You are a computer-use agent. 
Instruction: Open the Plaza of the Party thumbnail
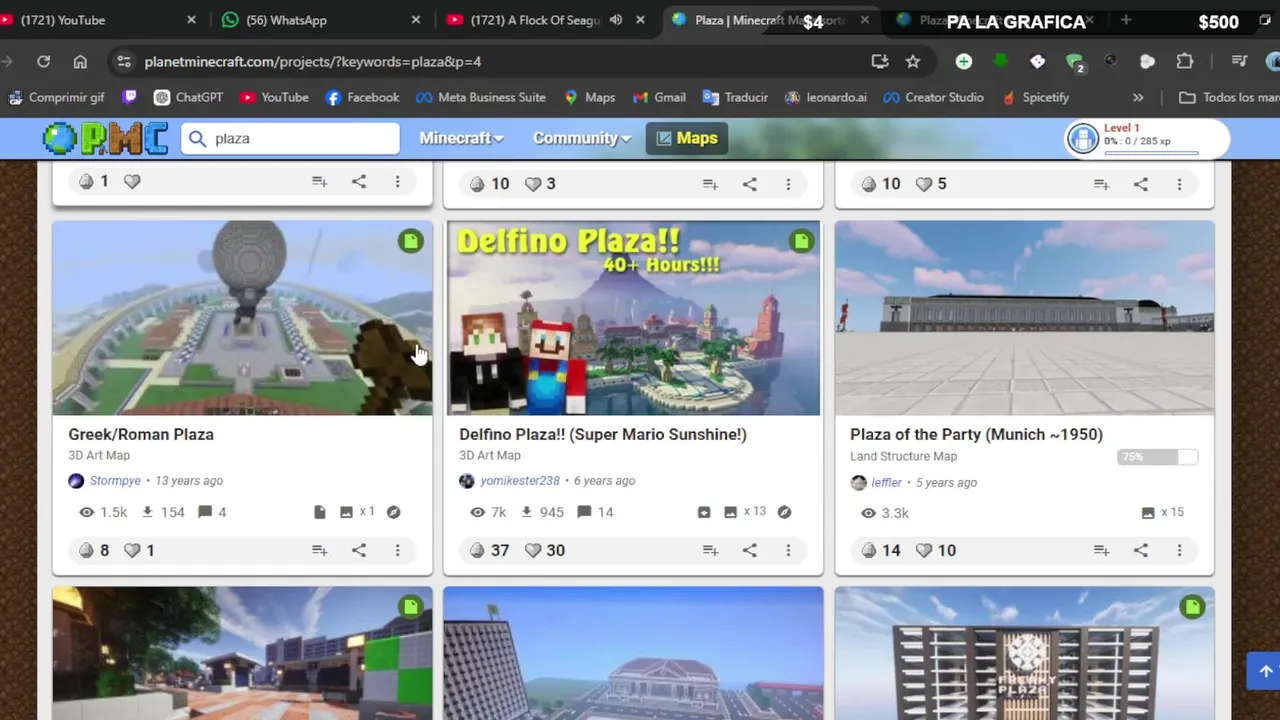1024,318
